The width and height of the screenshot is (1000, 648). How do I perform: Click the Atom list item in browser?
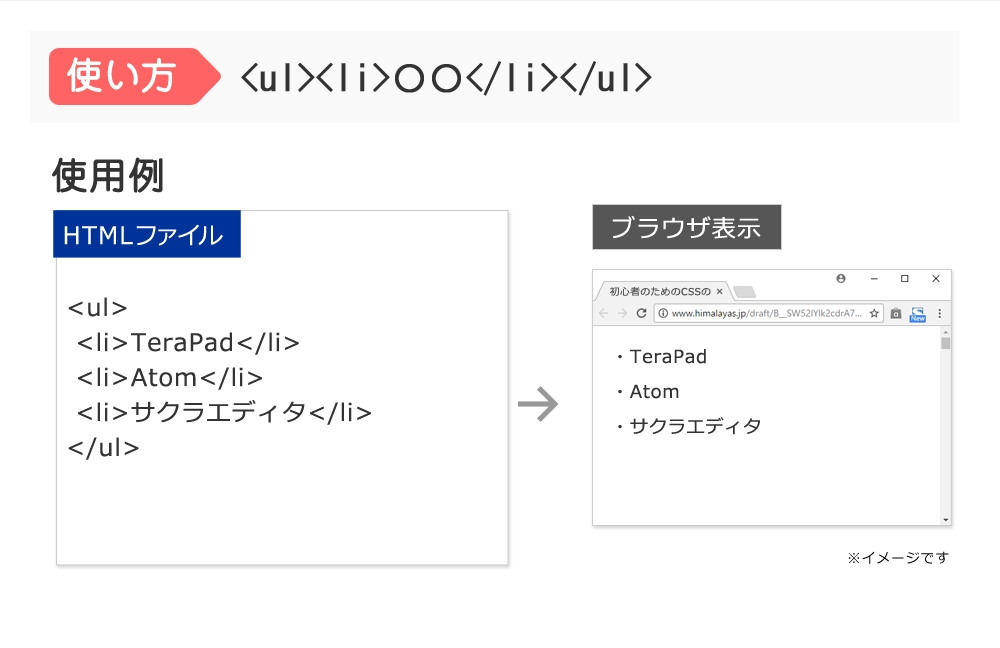648,392
